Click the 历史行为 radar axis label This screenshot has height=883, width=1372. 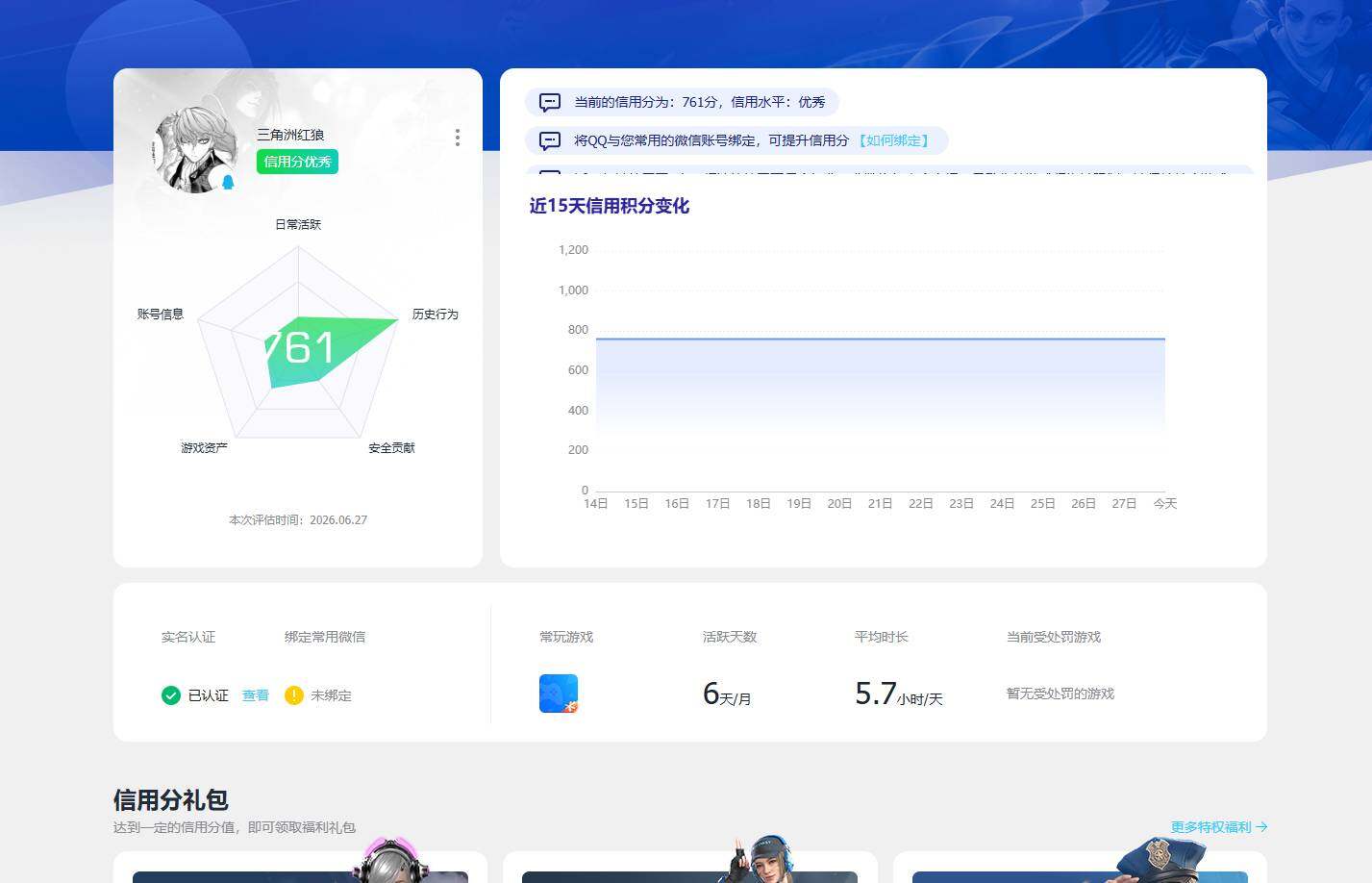pos(436,315)
